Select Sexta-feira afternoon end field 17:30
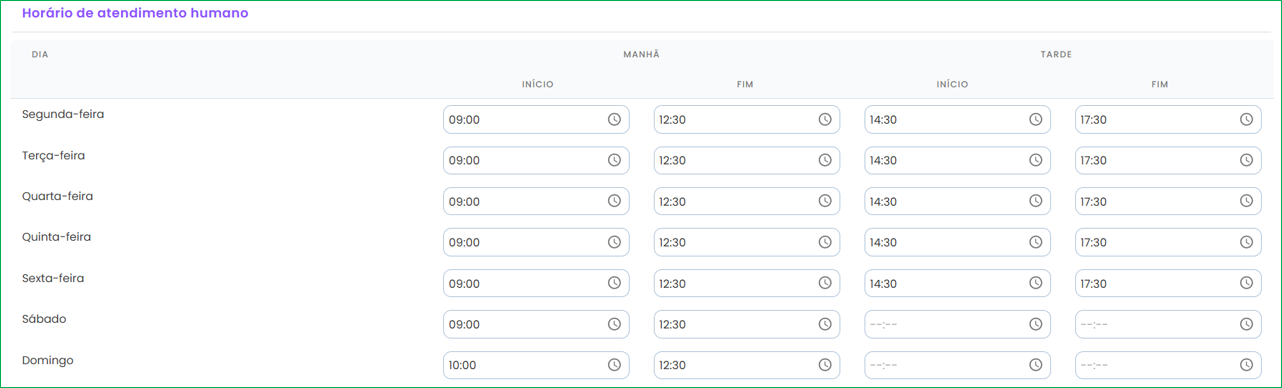 click(1168, 283)
